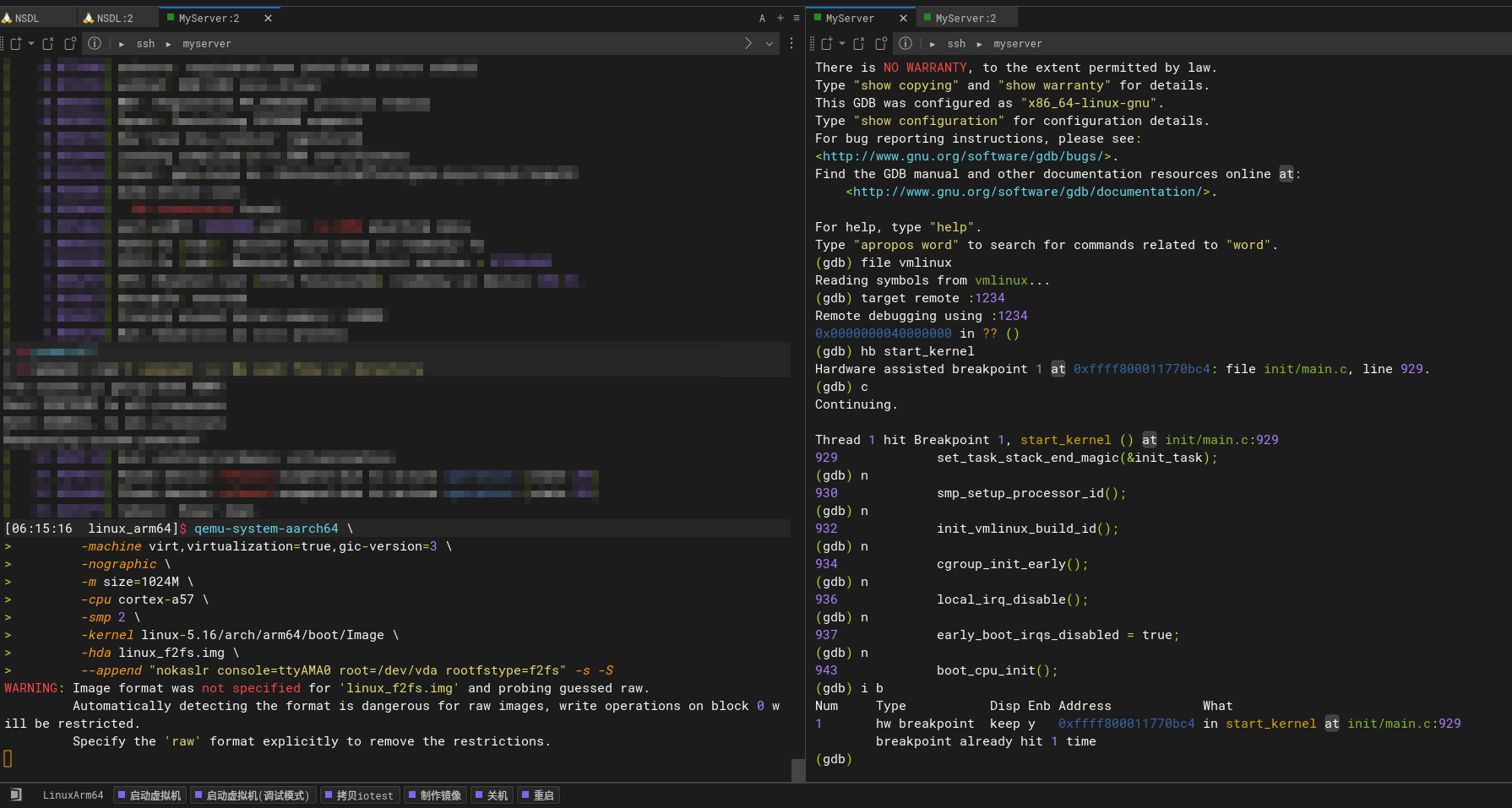Open the hamburger menu icon top right of left pane

tap(796, 17)
